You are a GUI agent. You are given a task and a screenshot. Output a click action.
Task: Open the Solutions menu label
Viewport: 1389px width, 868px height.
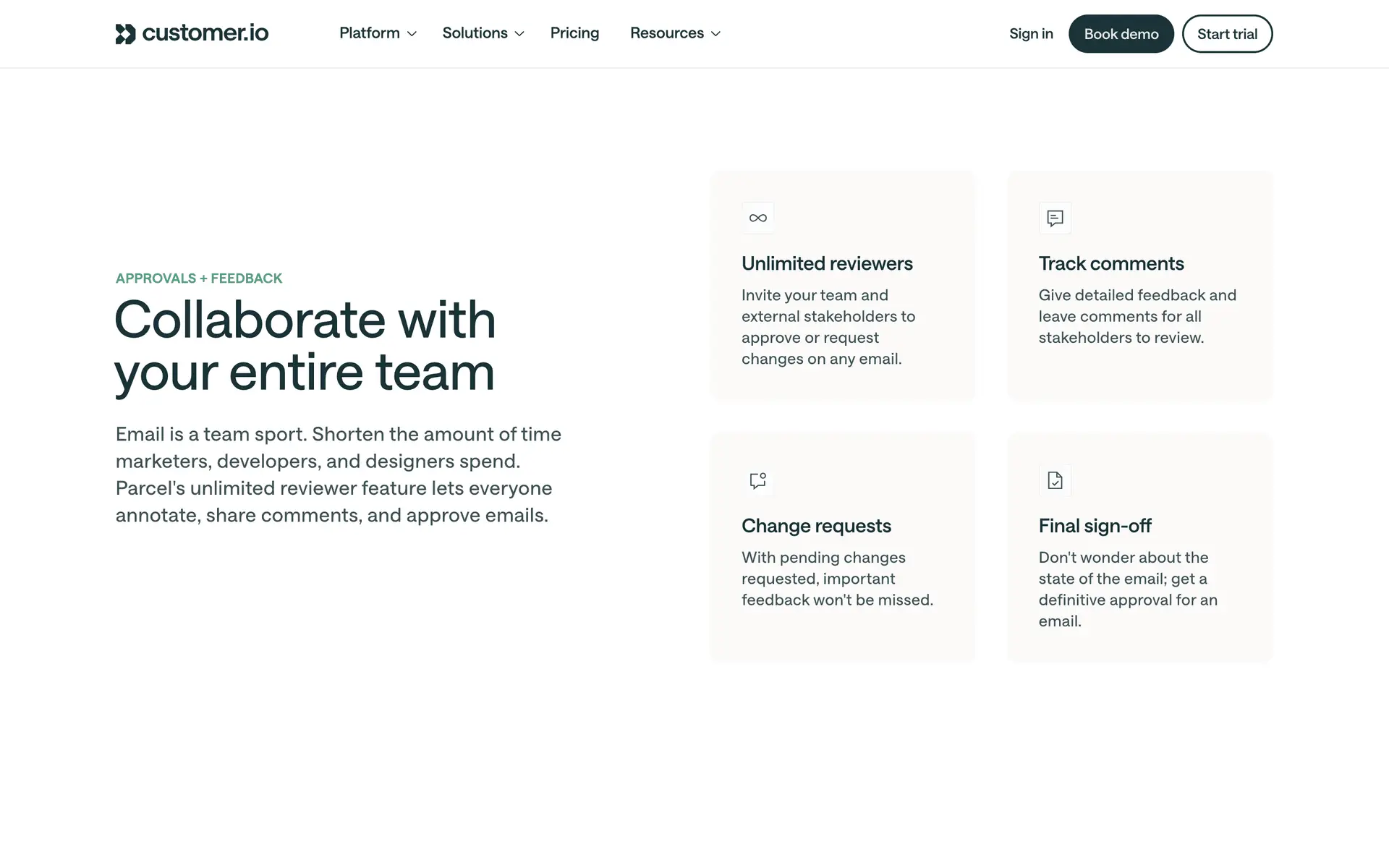tap(475, 33)
